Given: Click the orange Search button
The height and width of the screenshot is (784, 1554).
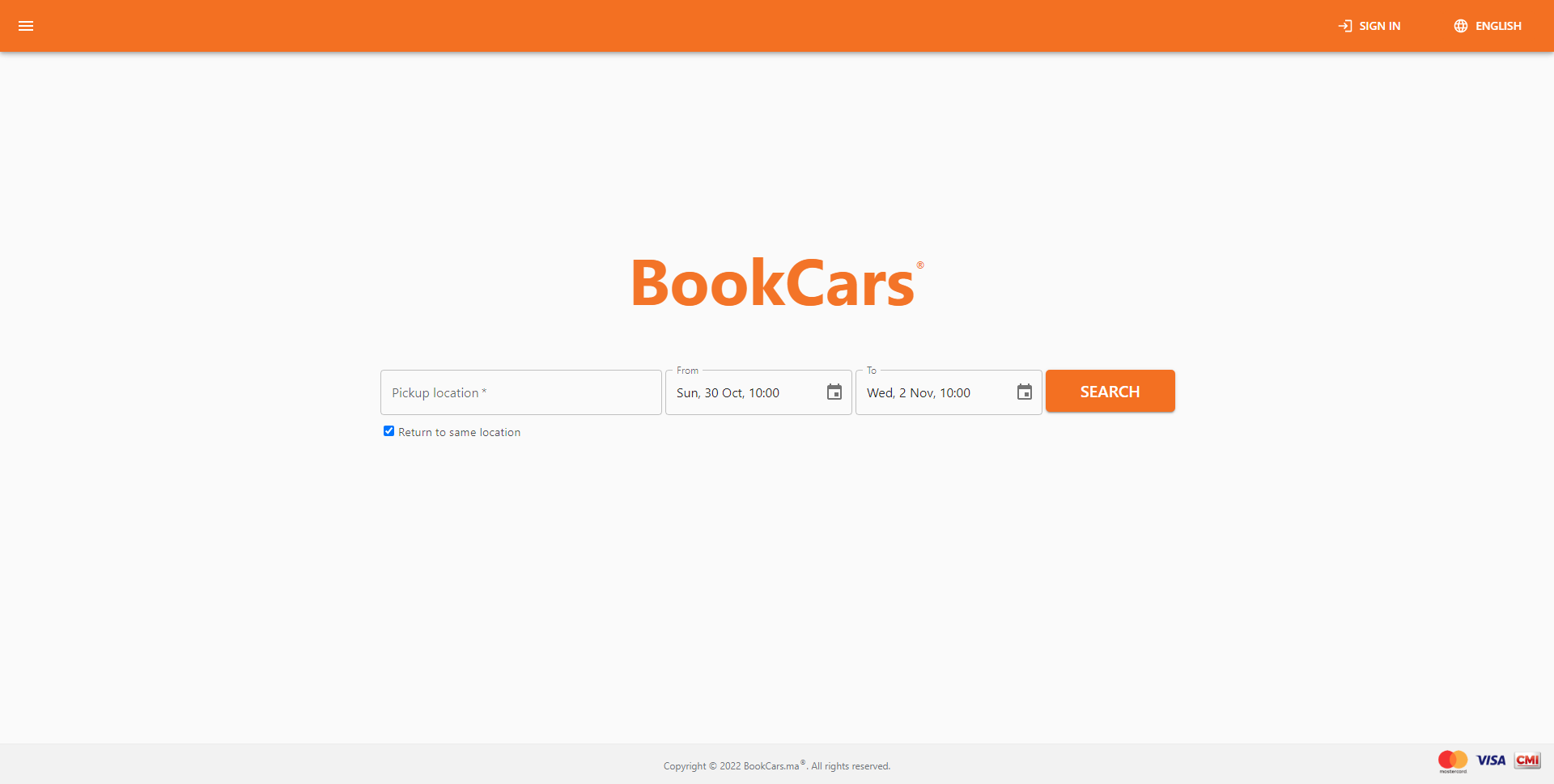Looking at the screenshot, I should click(x=1110, y=392).
